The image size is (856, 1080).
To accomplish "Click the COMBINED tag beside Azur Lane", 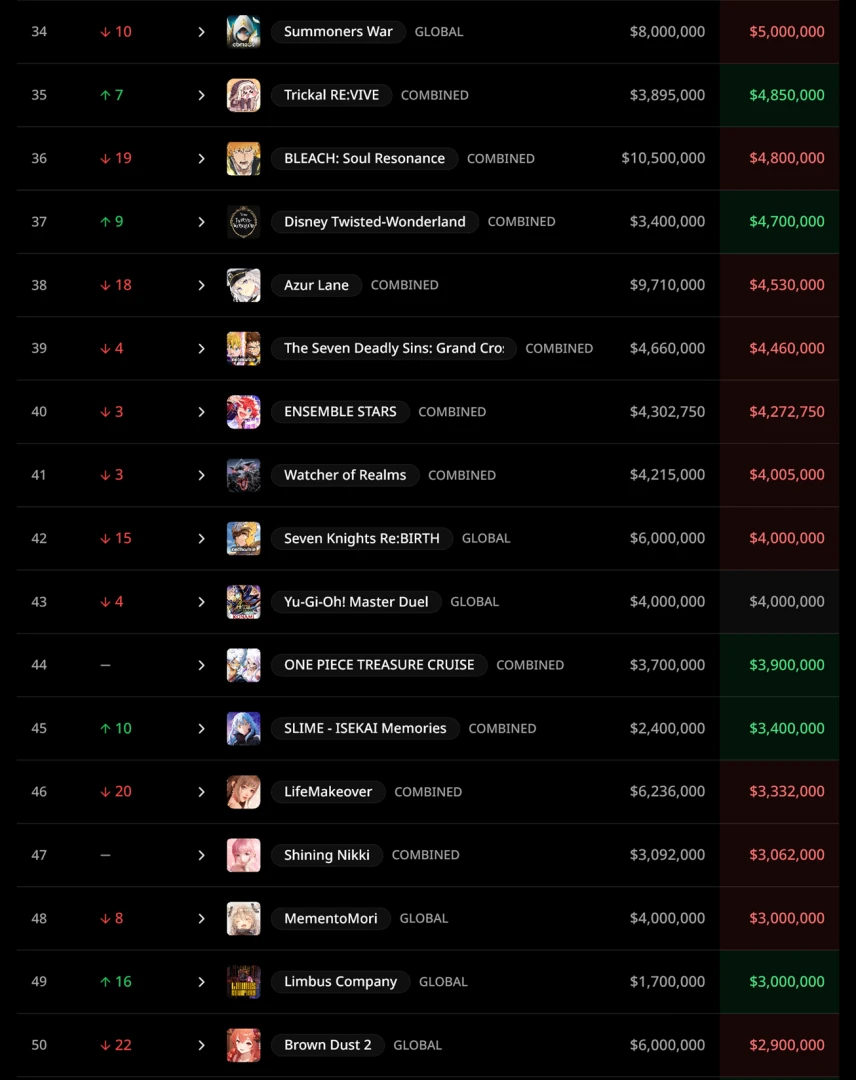I will [x=404, y=285].
